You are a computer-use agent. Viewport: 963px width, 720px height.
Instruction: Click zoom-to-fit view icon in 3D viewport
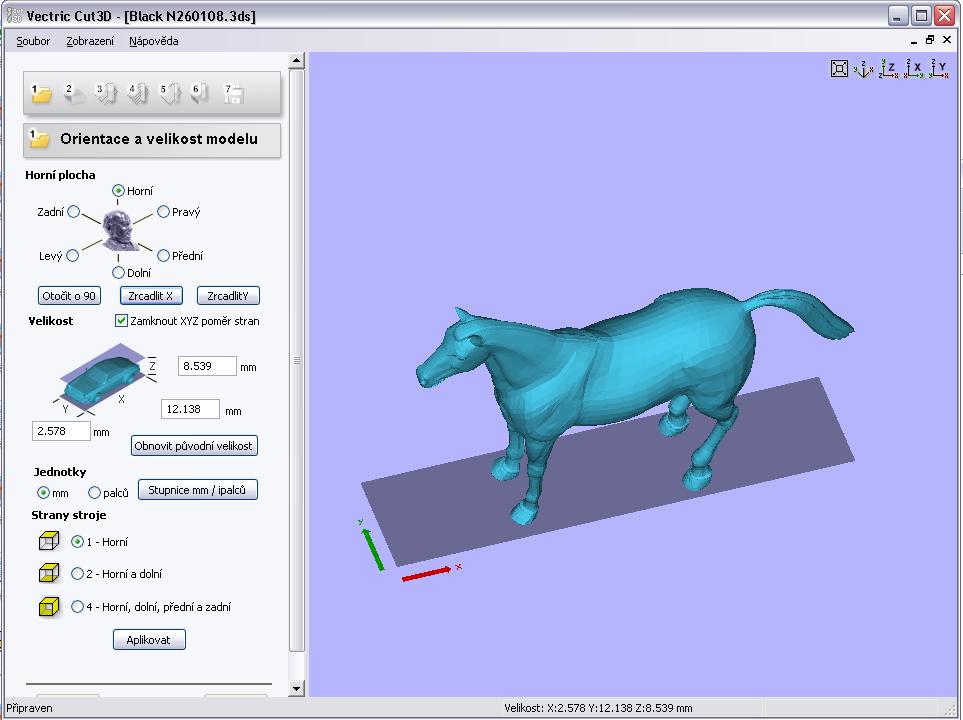(840, 69)
